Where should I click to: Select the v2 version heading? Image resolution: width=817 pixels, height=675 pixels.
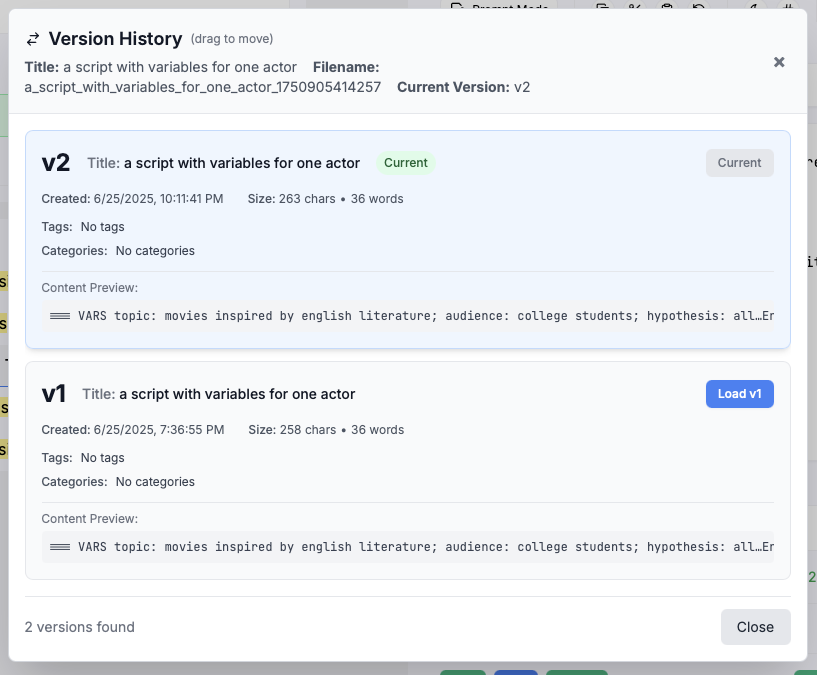point(56,163)
